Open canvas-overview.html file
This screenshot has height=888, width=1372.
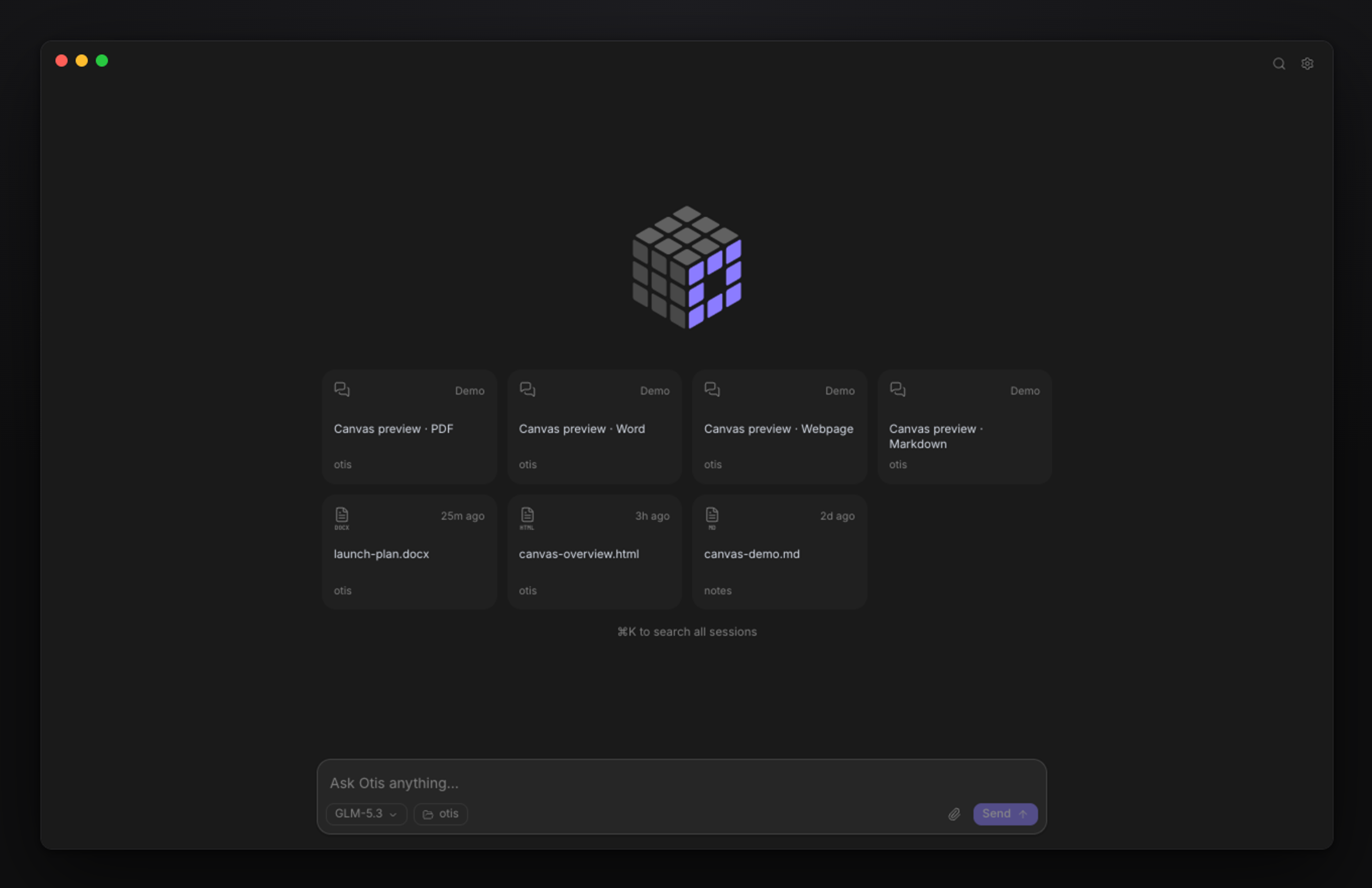point(594,552)
